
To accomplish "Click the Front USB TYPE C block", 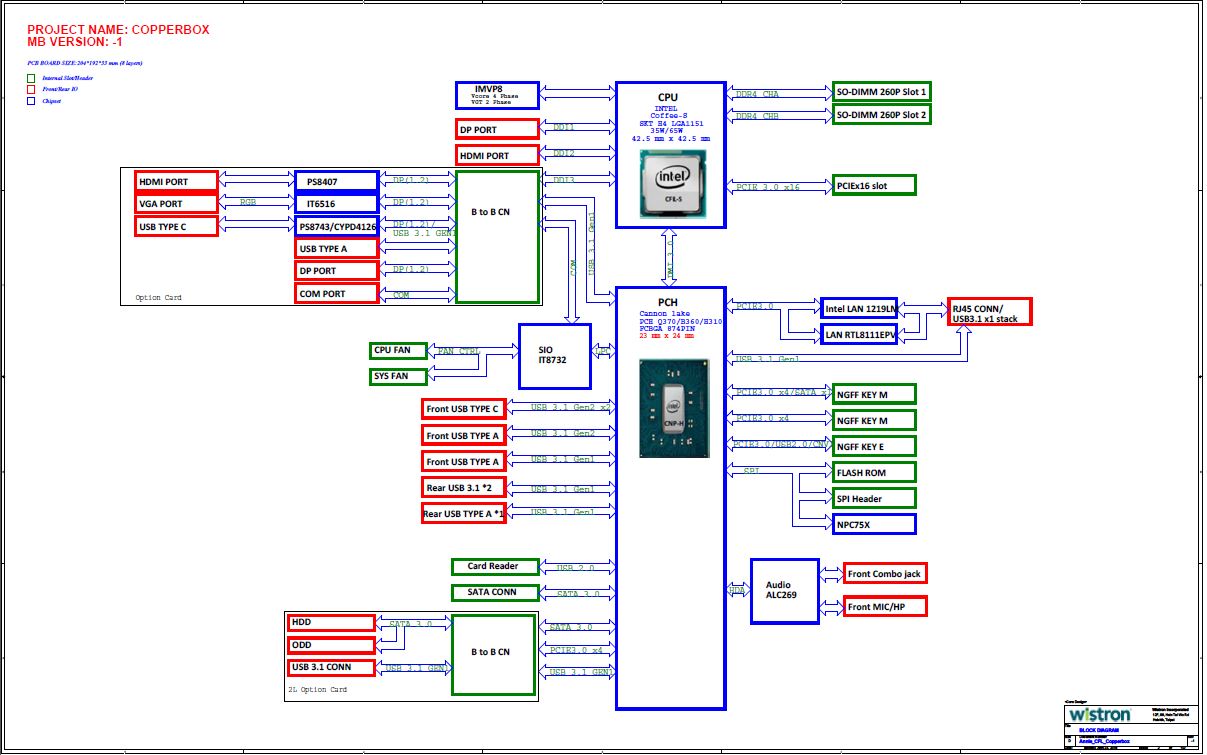I will pyautogui.click(x=463, y=409).
